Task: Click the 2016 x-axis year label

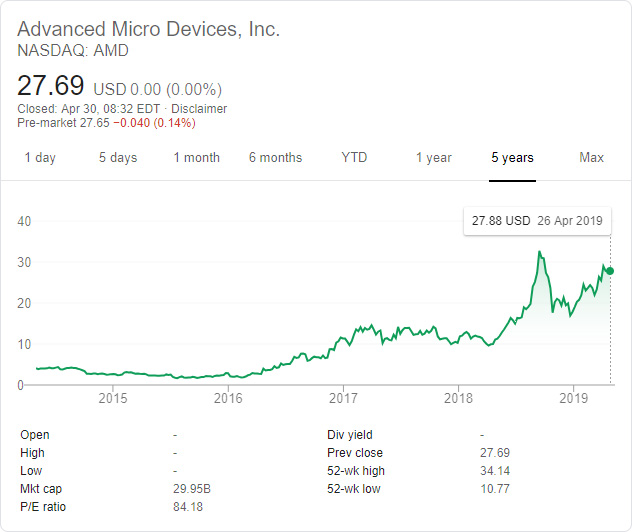Action: (x=228, y=399)
